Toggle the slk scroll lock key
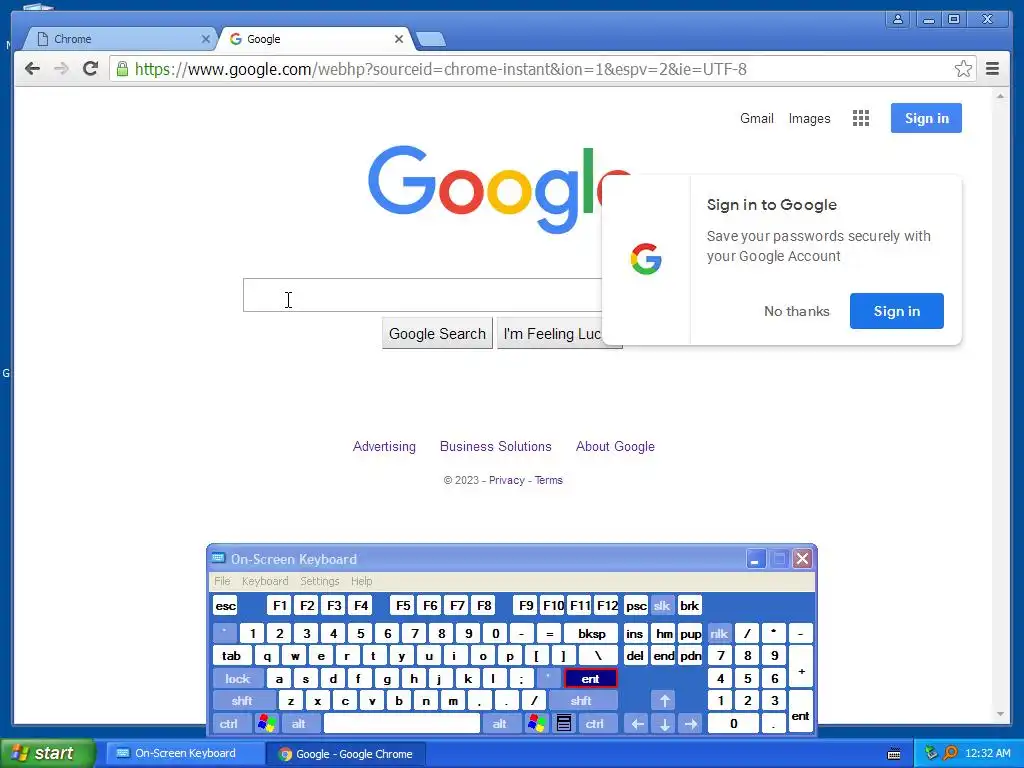The width and height of the screenshot is (1024, 768). pos(662,606)
